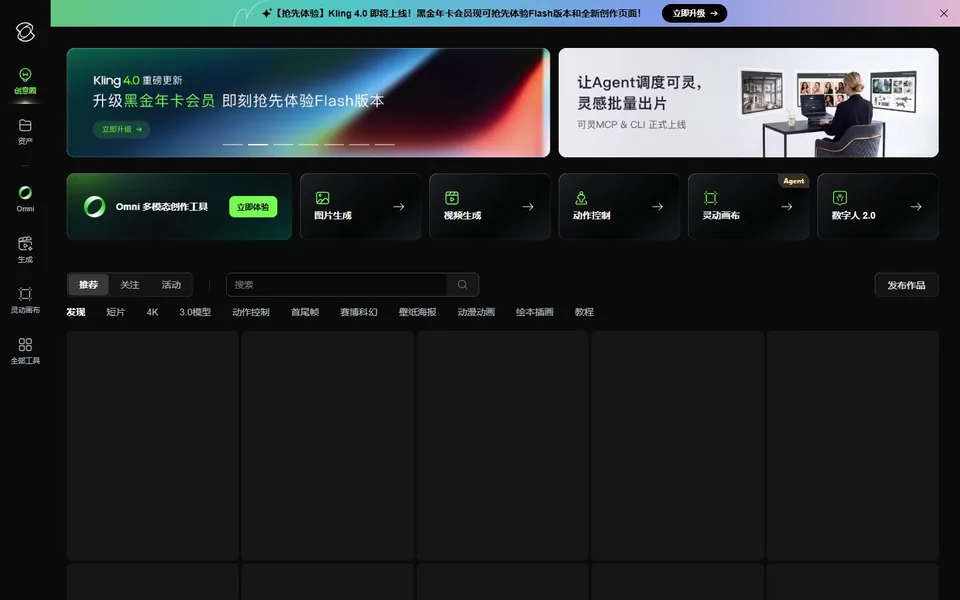Click the arrow on the 数字人 2.0 card
The width and height of the screenshot is (960, 600).
pos(916,207)
